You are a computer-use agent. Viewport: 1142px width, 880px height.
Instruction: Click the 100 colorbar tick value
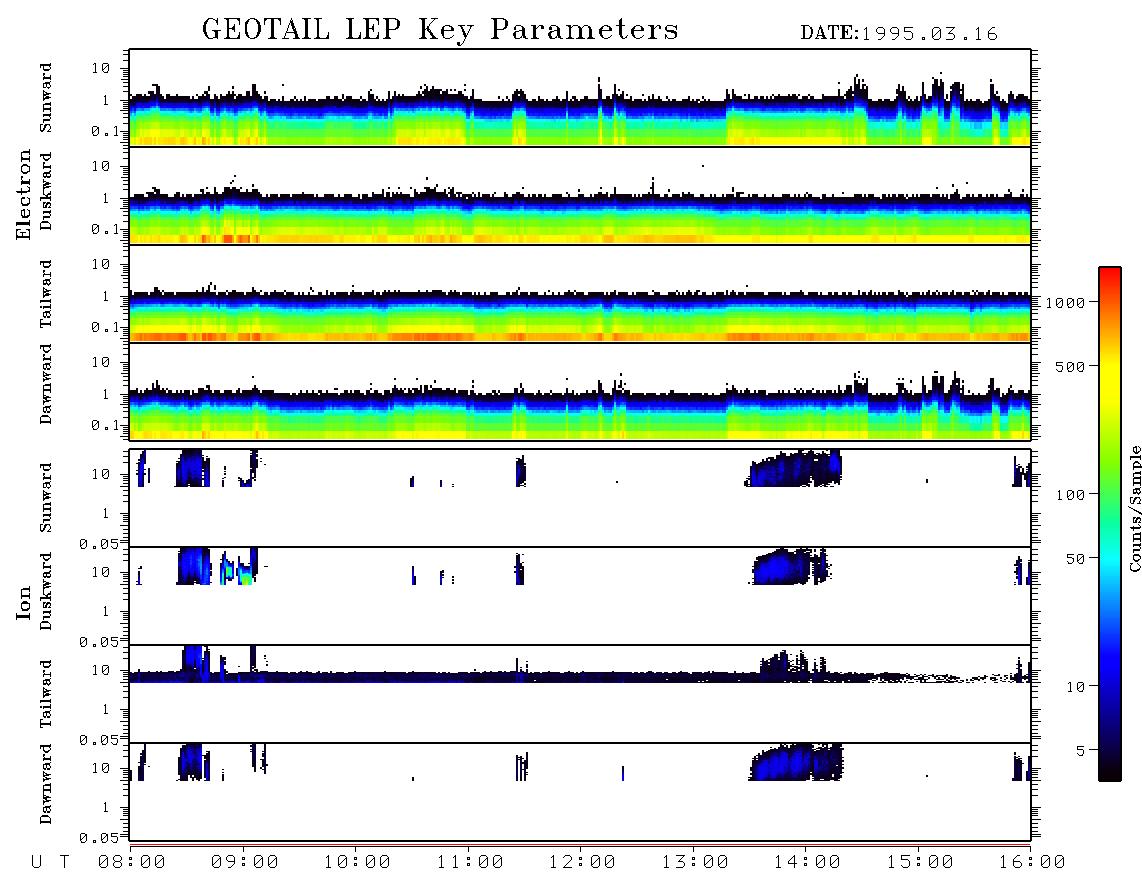pyautogui.click(x=1070, y=495)
